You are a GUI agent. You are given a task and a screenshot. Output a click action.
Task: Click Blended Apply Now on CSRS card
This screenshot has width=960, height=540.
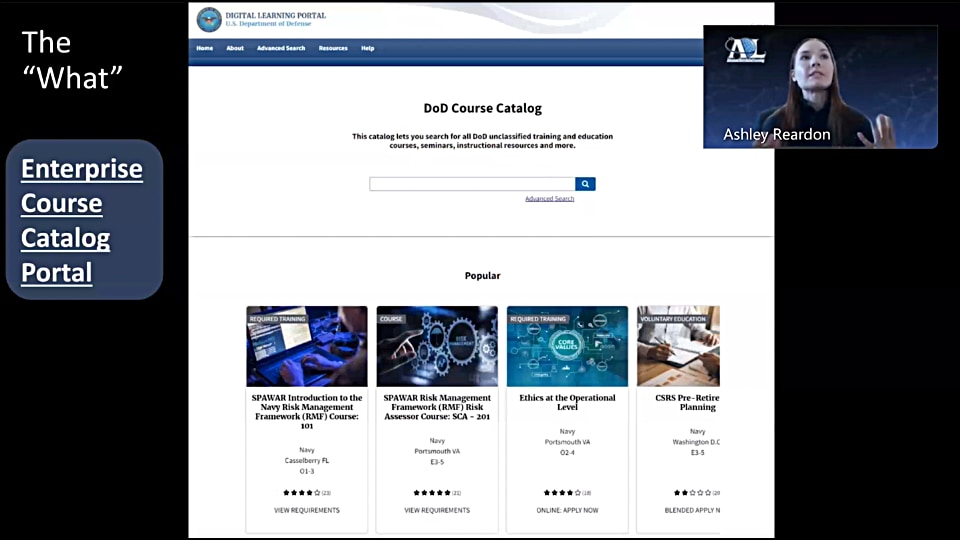(692, 510)
